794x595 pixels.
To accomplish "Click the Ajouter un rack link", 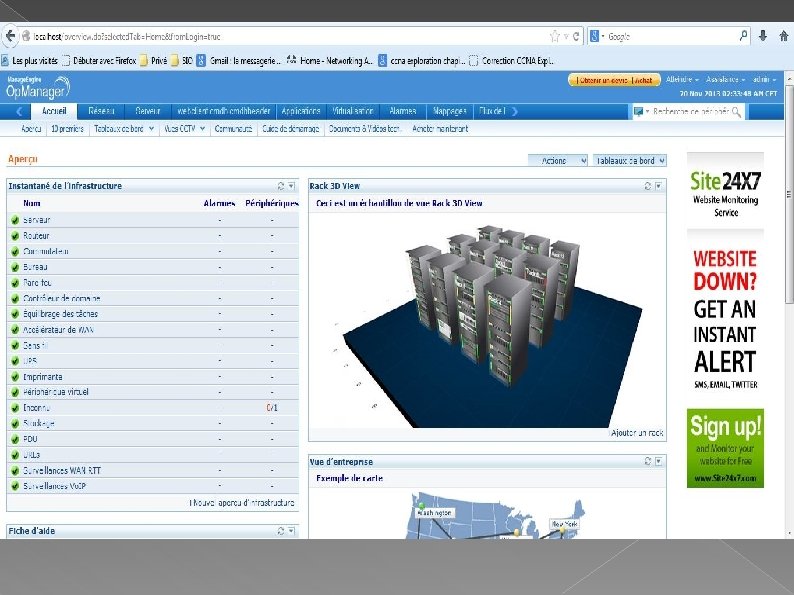I will pyautogui.click(x=637, y=433).
